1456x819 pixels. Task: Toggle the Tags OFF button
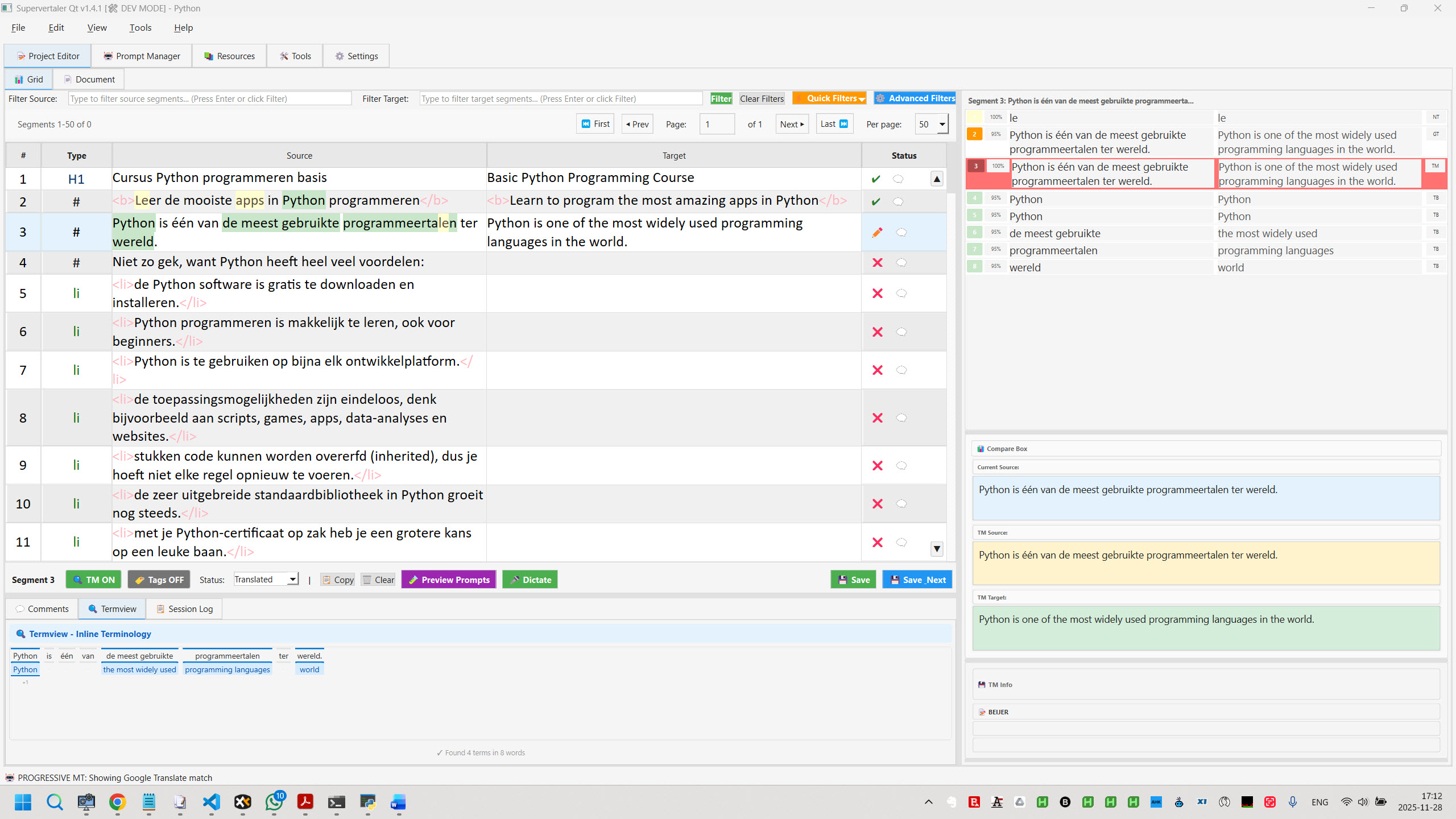pyautogui.click(x=159, y=580)
